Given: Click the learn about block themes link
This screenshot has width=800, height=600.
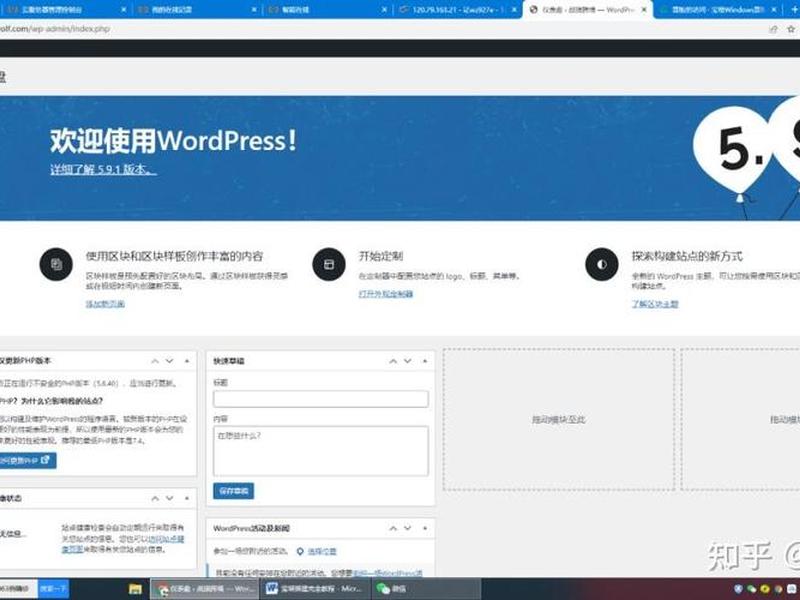Looking at the screenshot, I should coord(655,304).
